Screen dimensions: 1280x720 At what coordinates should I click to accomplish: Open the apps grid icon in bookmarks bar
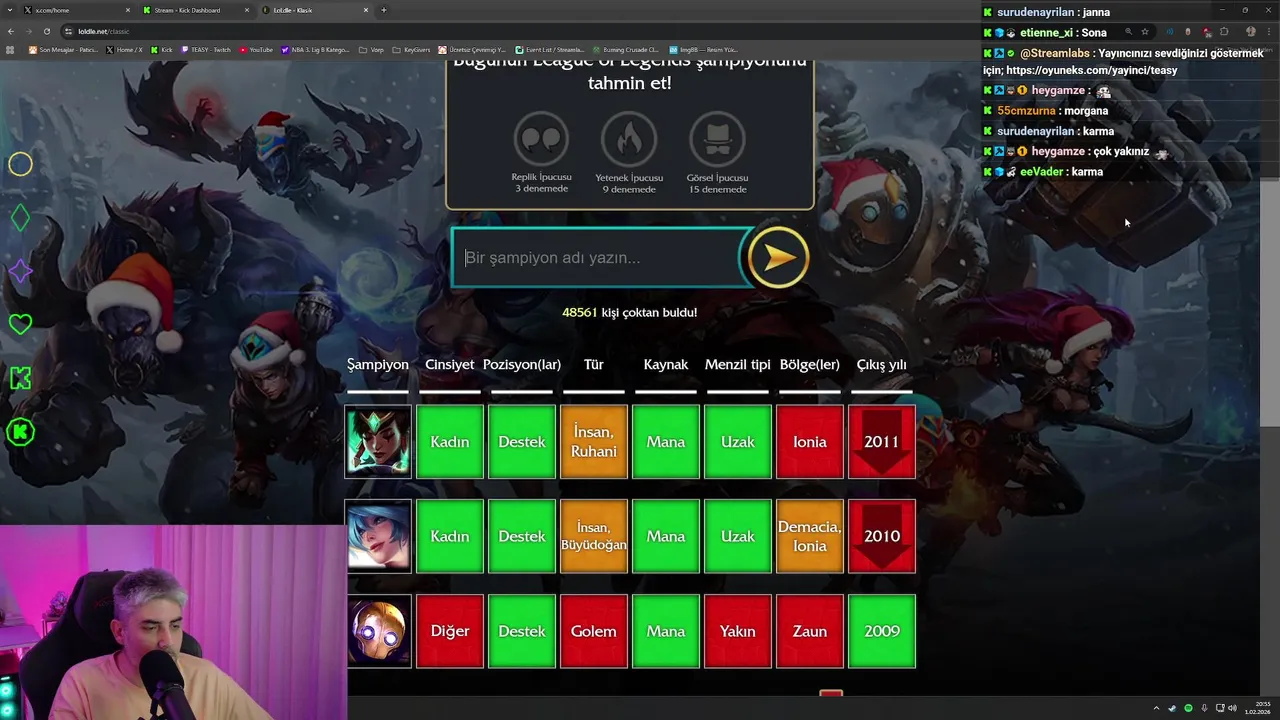pyautogui.click(x=11, y=49)
